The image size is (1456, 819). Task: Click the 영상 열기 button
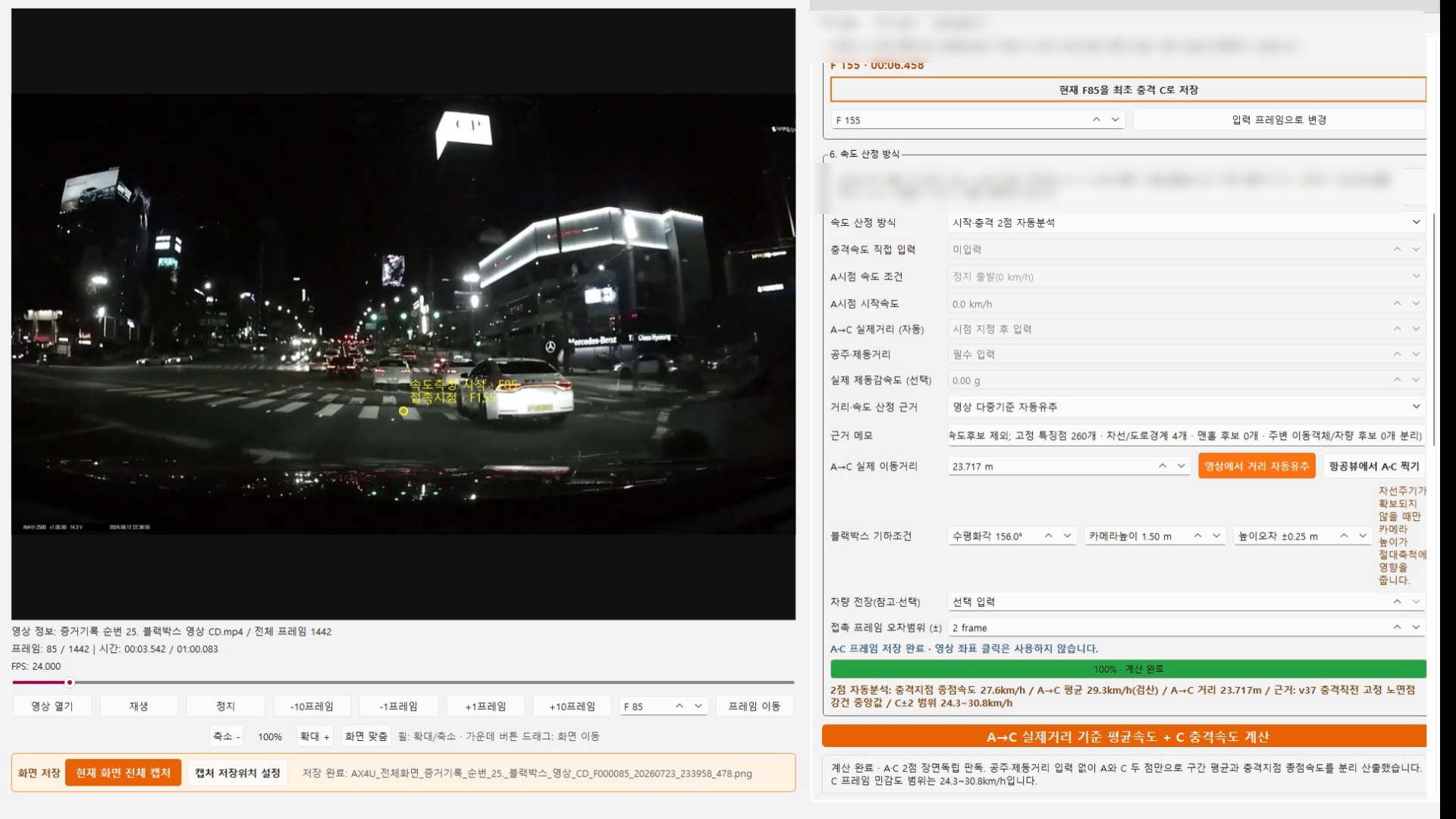tap(52, 706)
